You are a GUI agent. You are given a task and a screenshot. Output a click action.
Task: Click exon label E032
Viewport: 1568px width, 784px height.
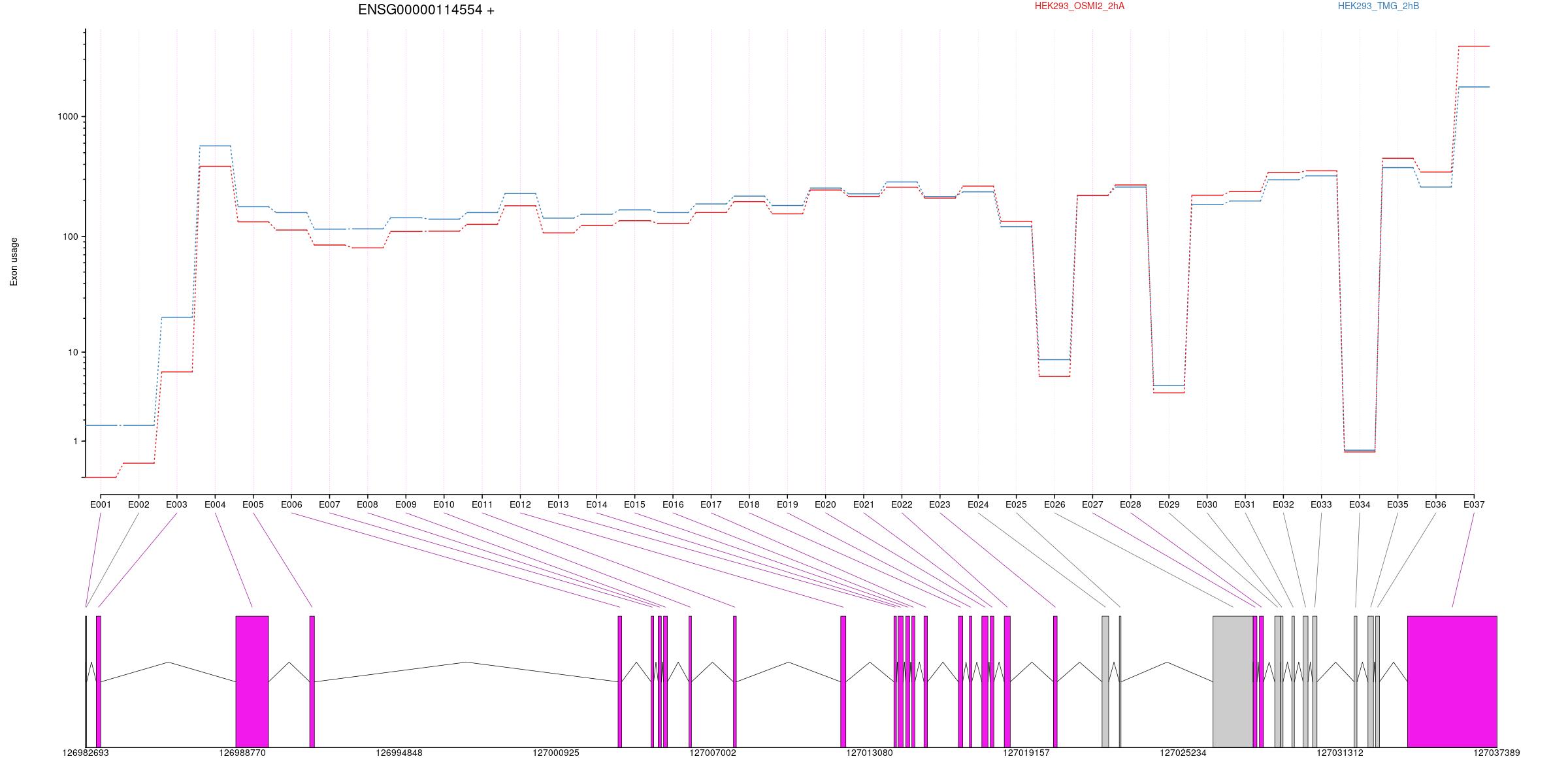pyautogui.click(x=1283, y=504)
